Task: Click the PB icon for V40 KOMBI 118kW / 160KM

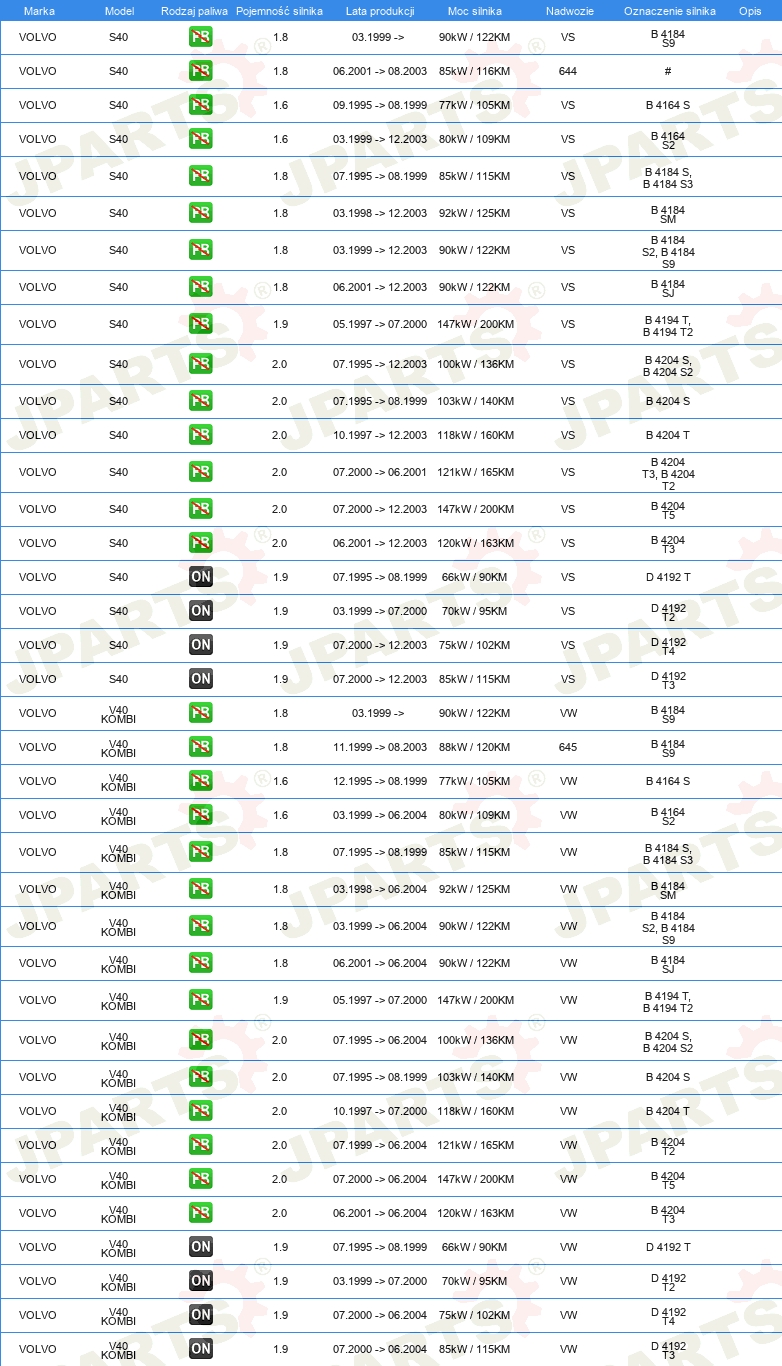Action: pyautogui.click(x=200, y=1111)
